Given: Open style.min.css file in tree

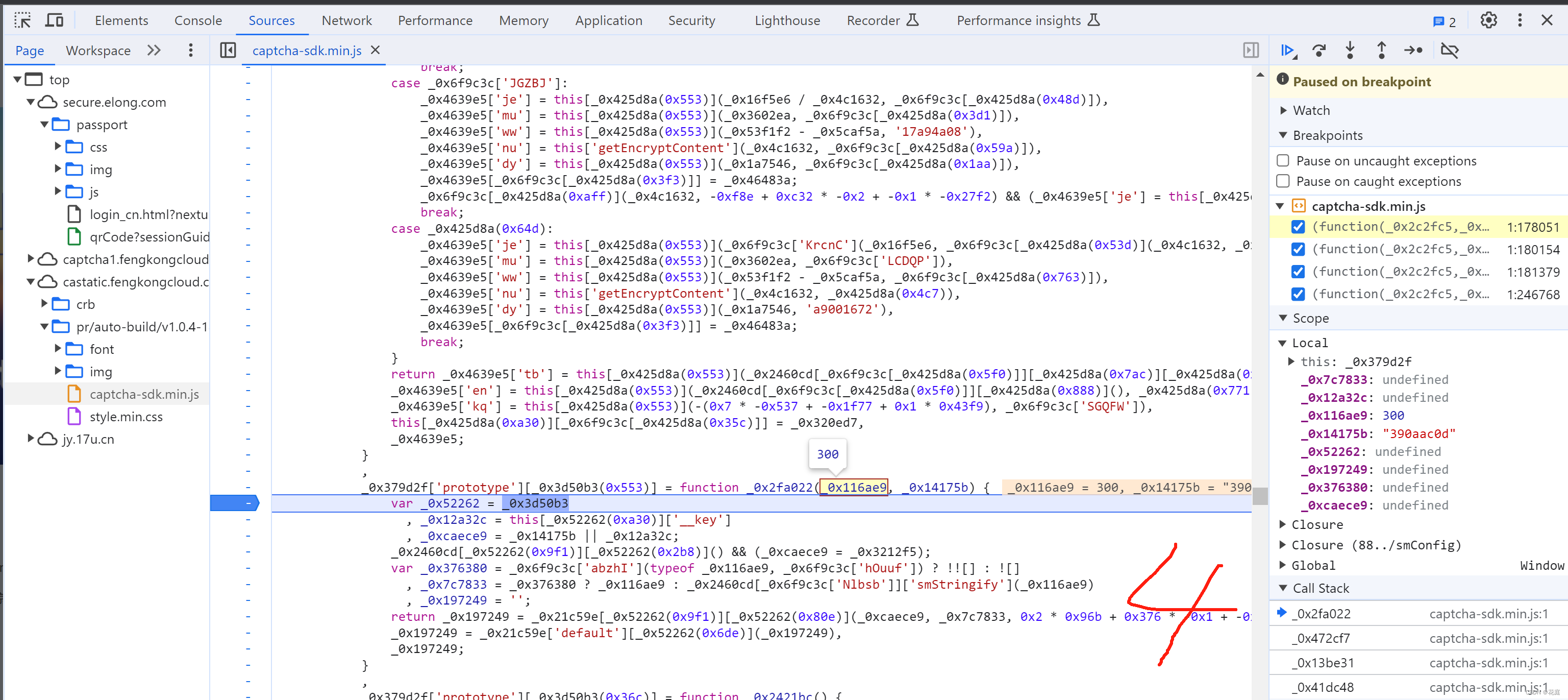Looking at the screenshot, I should pos(126,417).
